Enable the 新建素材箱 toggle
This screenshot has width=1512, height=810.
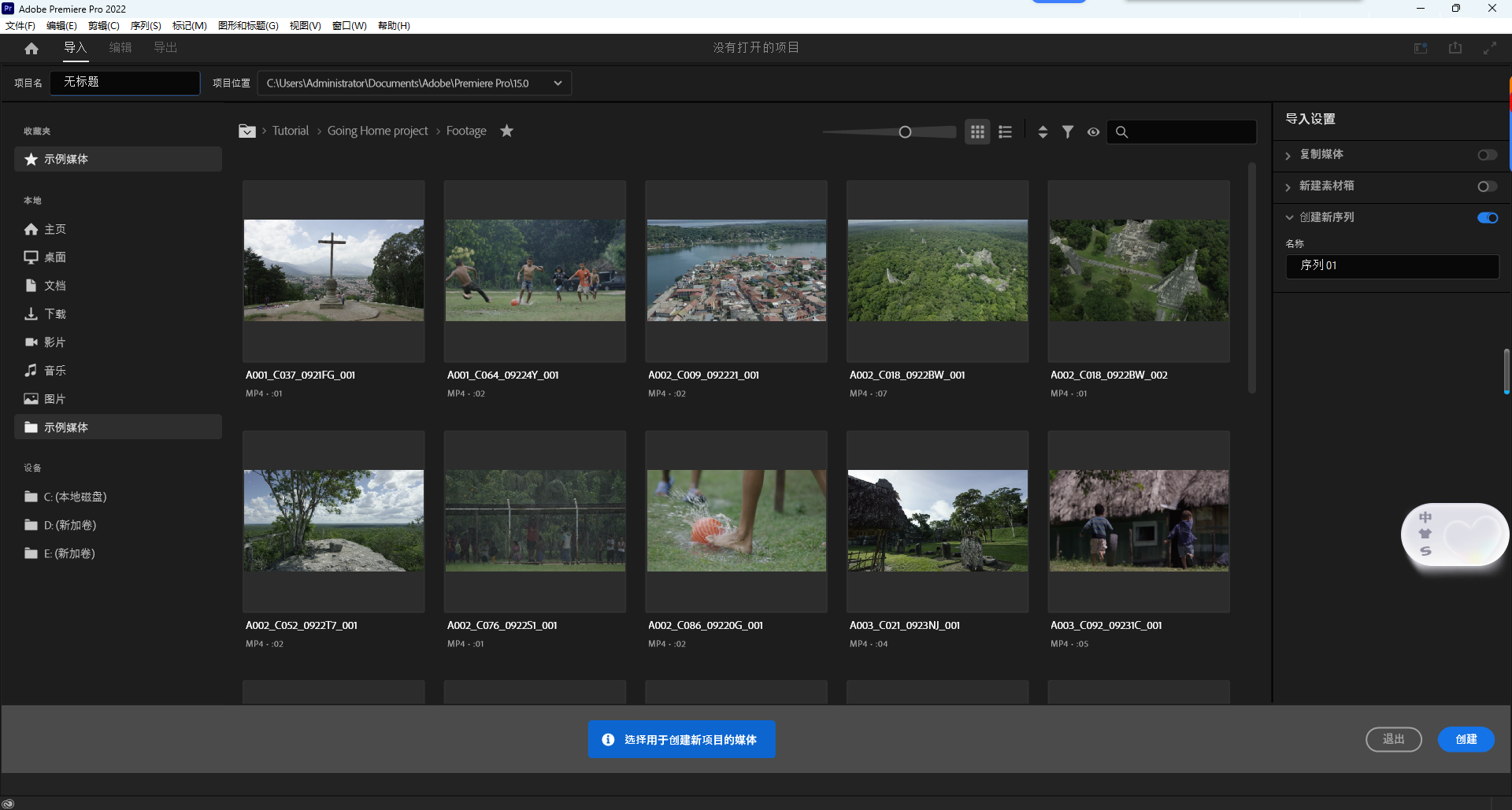[x=1487, y=186]
